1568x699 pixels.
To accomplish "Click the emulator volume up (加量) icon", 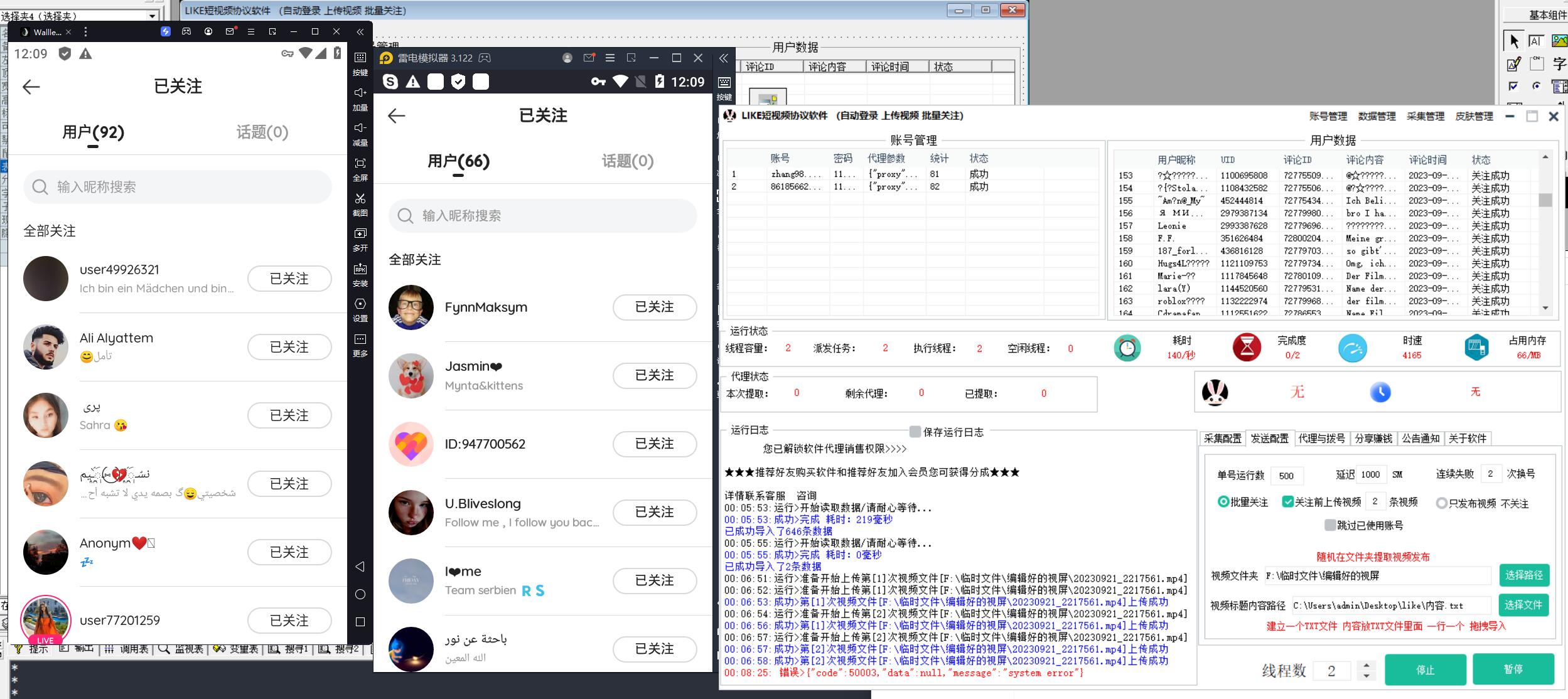I will (360, 93).
